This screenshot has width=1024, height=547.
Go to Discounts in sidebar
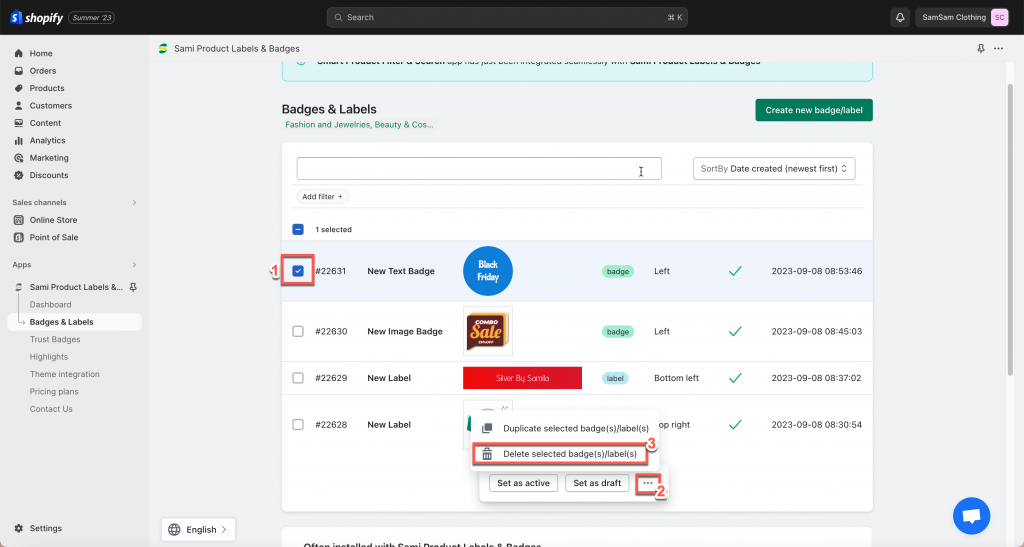point(48,175)
